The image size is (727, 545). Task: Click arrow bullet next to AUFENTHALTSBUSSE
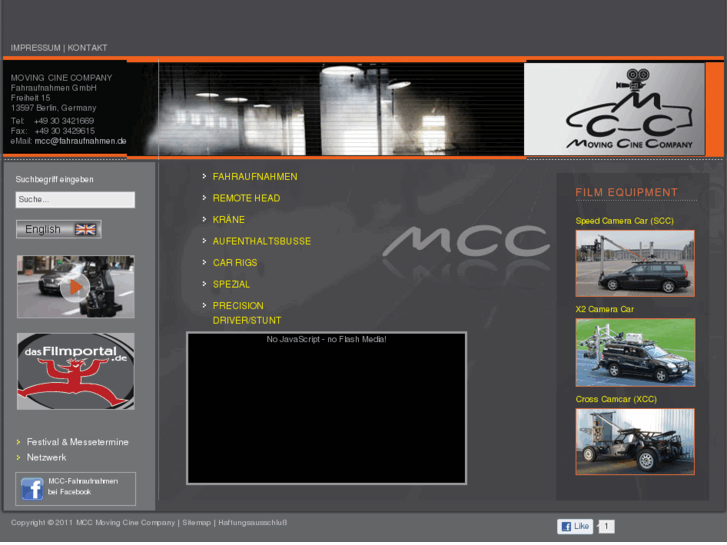coord(204,241)
